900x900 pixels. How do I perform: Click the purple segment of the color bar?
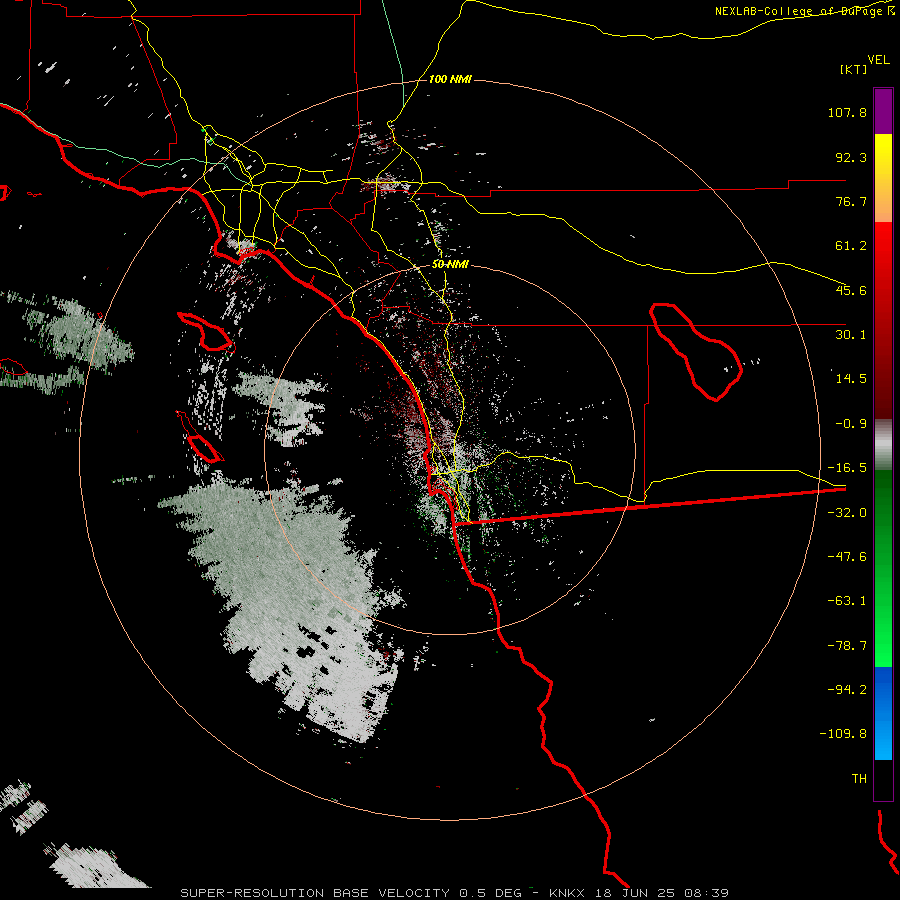click(883, 112)
